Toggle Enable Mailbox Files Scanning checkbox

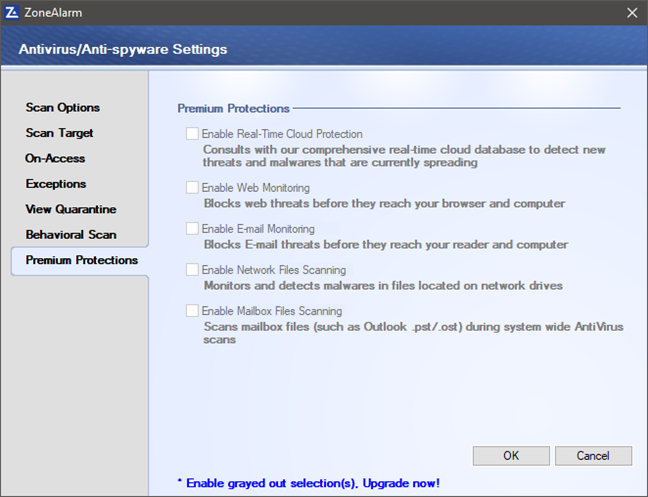click(x=192, y=310)
